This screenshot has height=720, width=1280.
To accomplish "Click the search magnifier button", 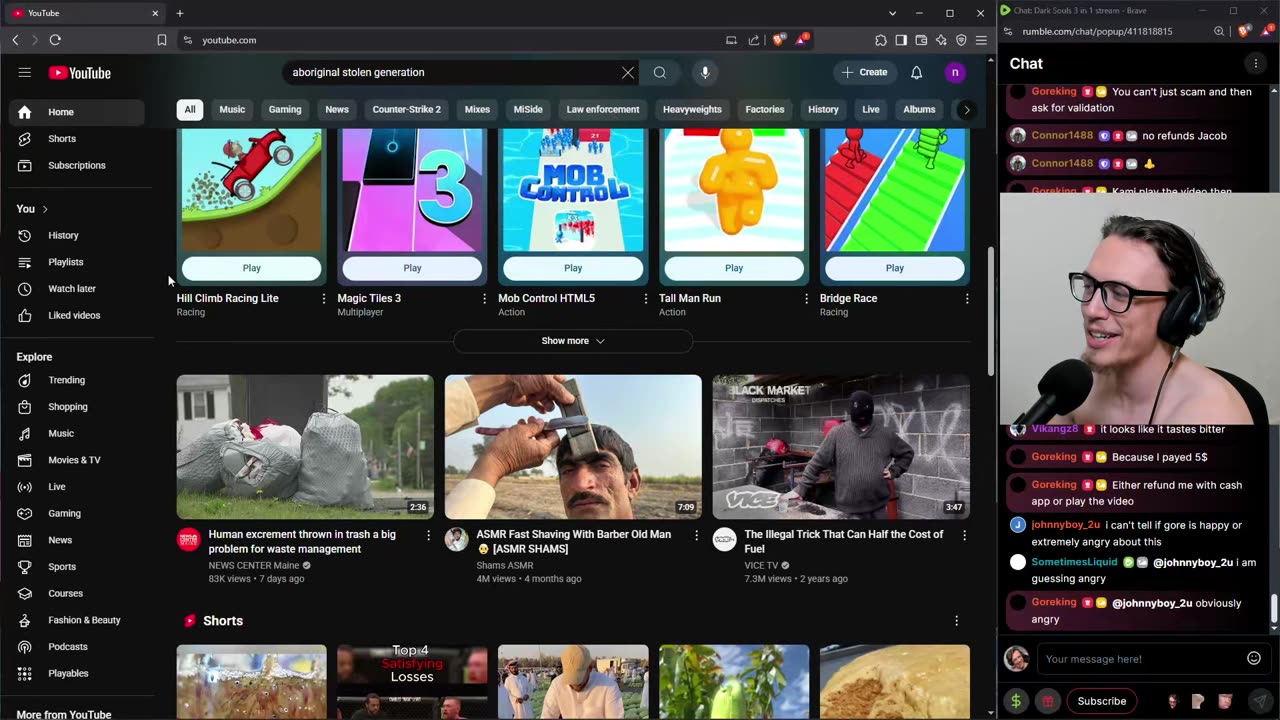I will [660, 72].
